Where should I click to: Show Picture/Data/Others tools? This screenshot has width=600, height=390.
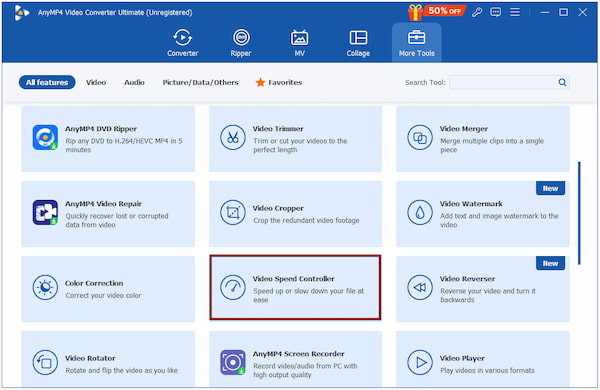click(x=200, y=82)
